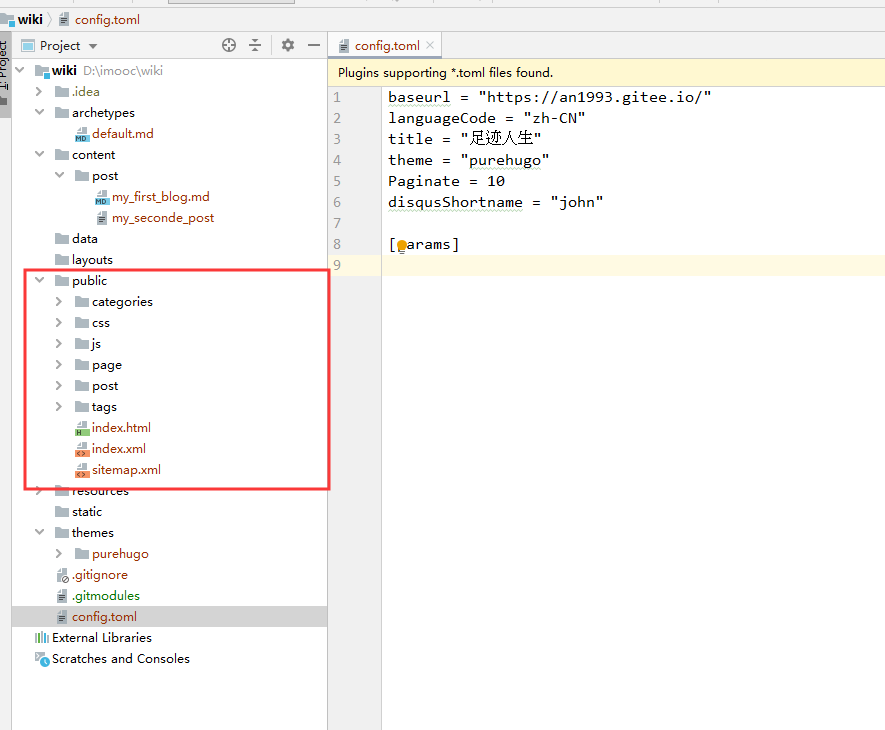Open Project panel settings gear
Image resolution: width=885 pixels, height=730 pixels.
point(288,45)
